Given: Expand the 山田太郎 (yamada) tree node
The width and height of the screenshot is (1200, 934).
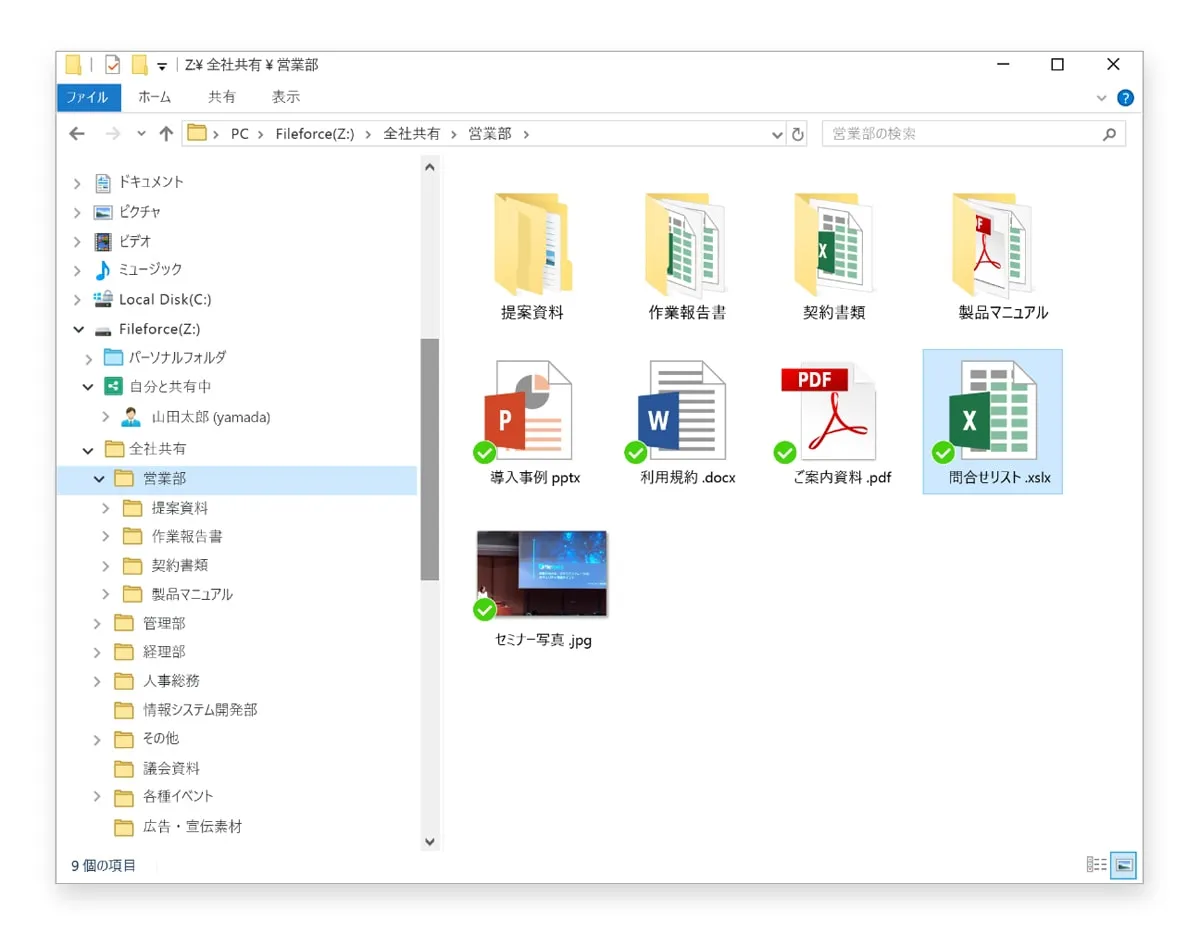Looking at the screenshot, I should (107, 417).
